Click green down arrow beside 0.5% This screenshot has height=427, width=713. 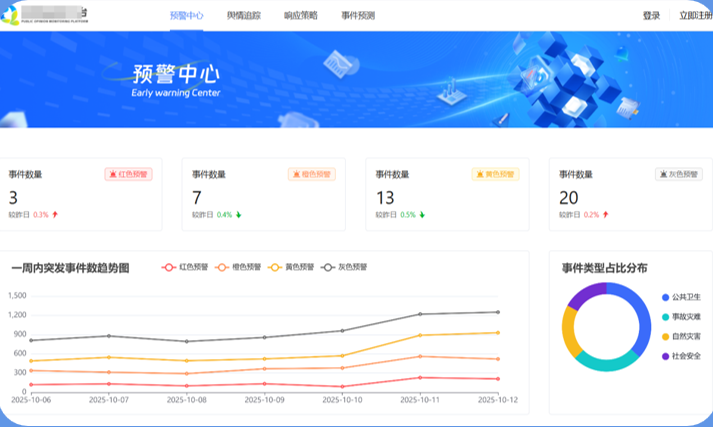coord(422,215)
